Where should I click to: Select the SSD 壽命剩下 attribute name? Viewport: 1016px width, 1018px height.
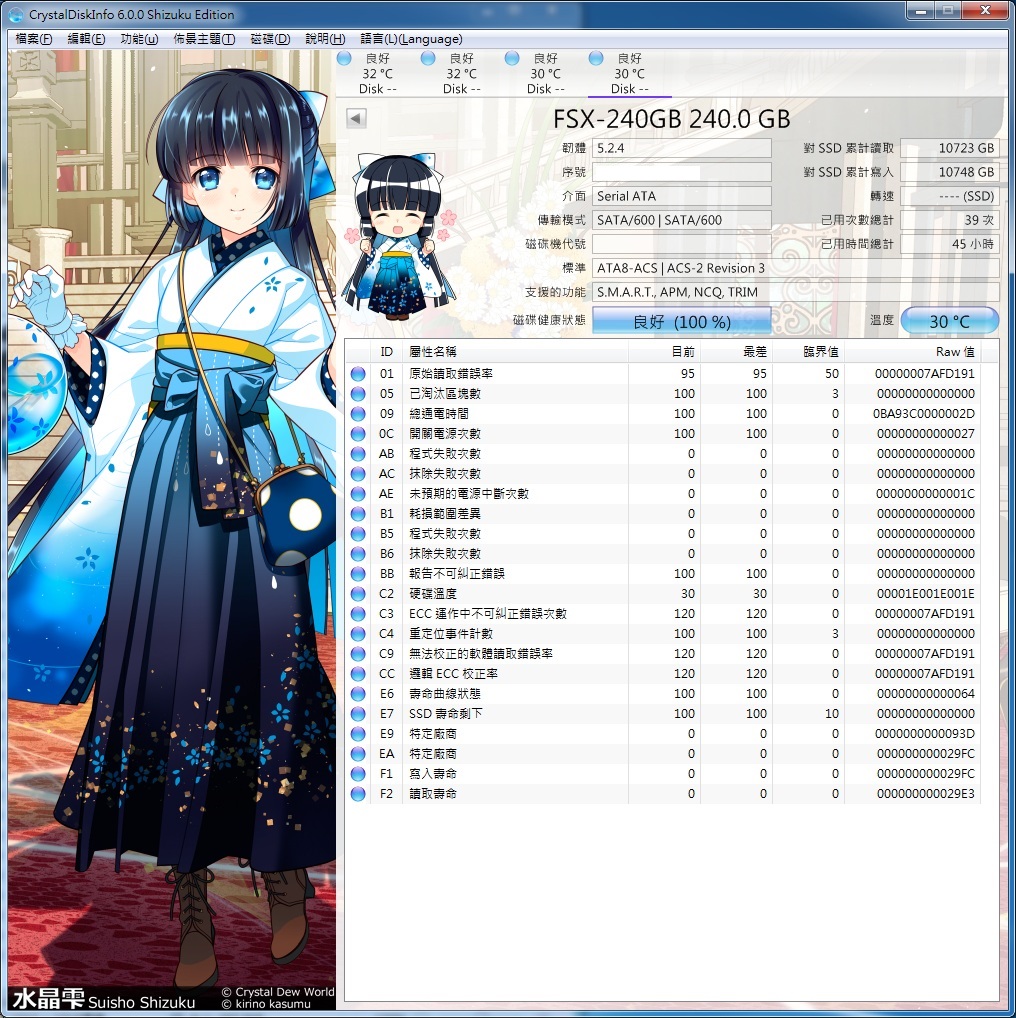445,714
